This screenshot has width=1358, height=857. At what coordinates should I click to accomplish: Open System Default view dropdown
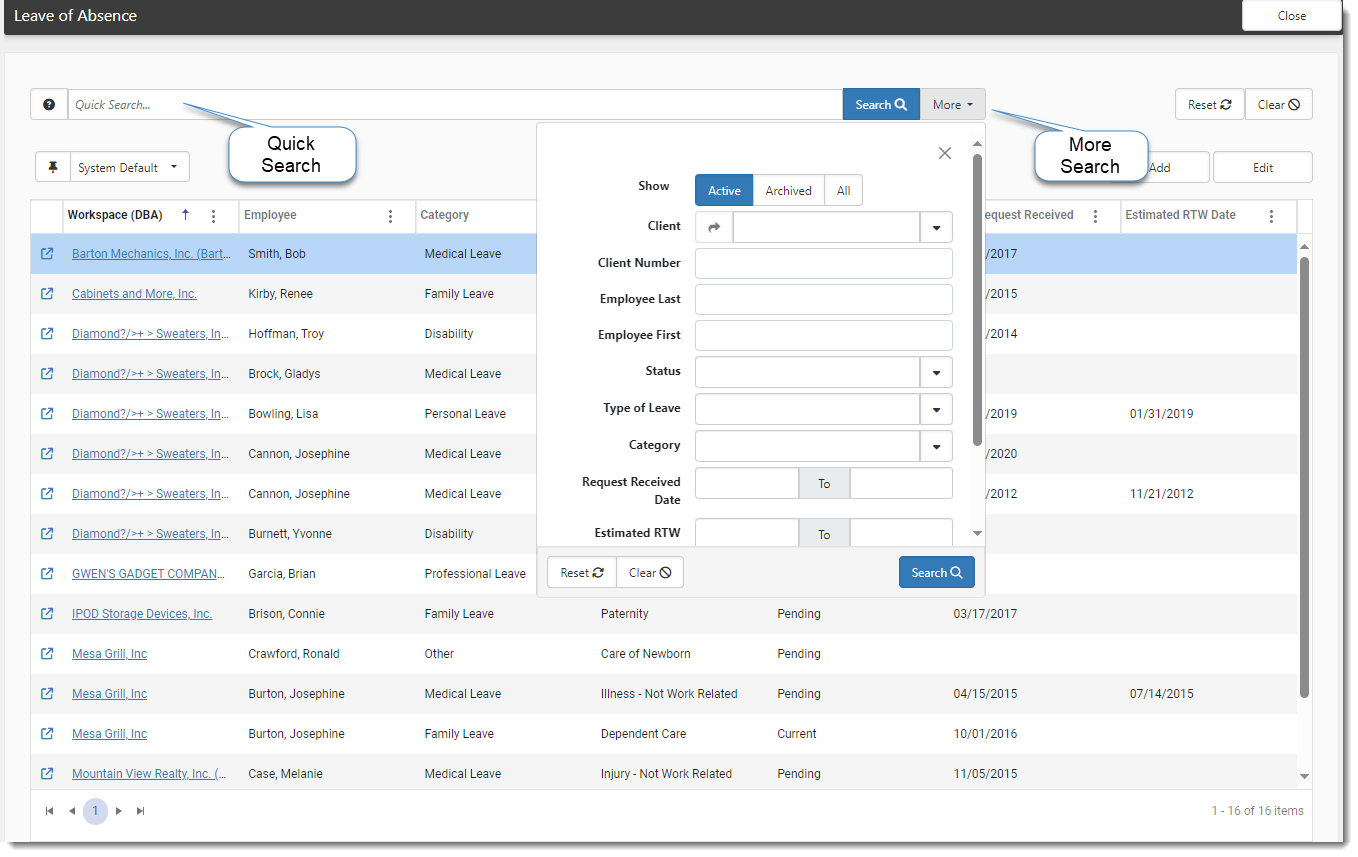[130, 167]
